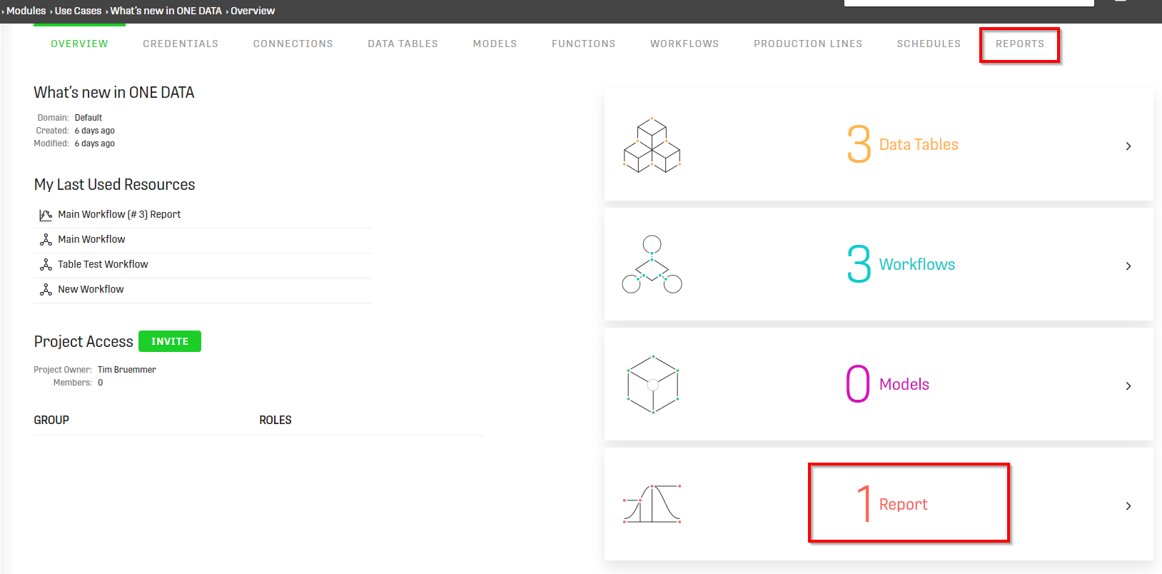Select the Production Lines tab

[808, 44]
